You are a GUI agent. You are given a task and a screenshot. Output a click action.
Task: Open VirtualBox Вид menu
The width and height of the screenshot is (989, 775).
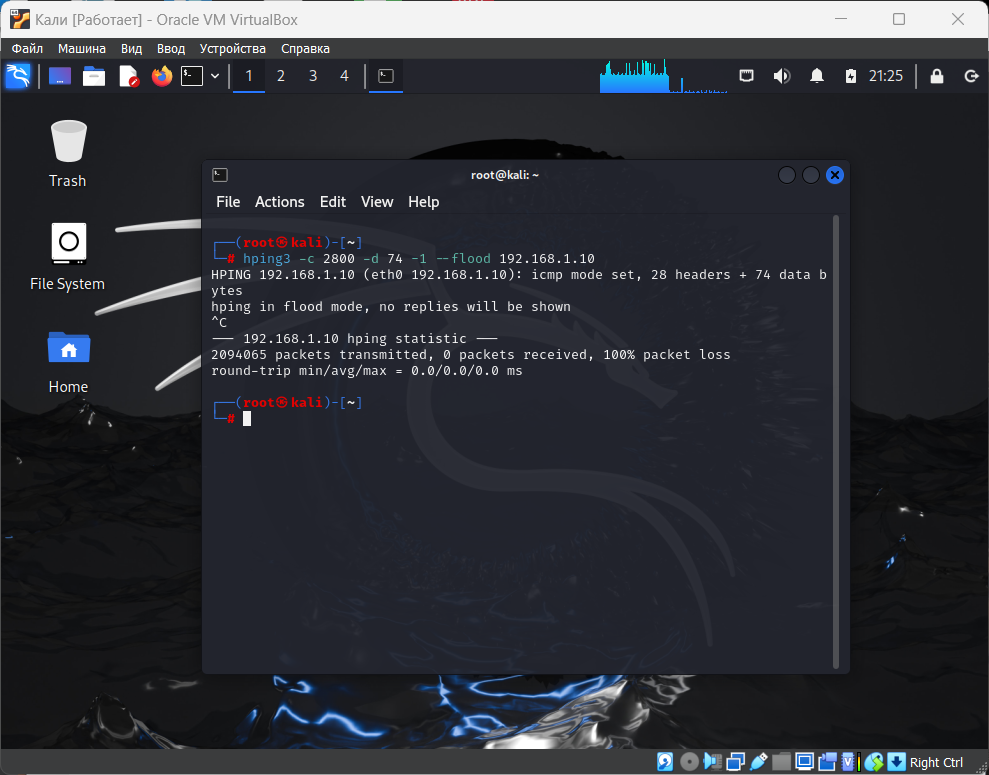131,49
